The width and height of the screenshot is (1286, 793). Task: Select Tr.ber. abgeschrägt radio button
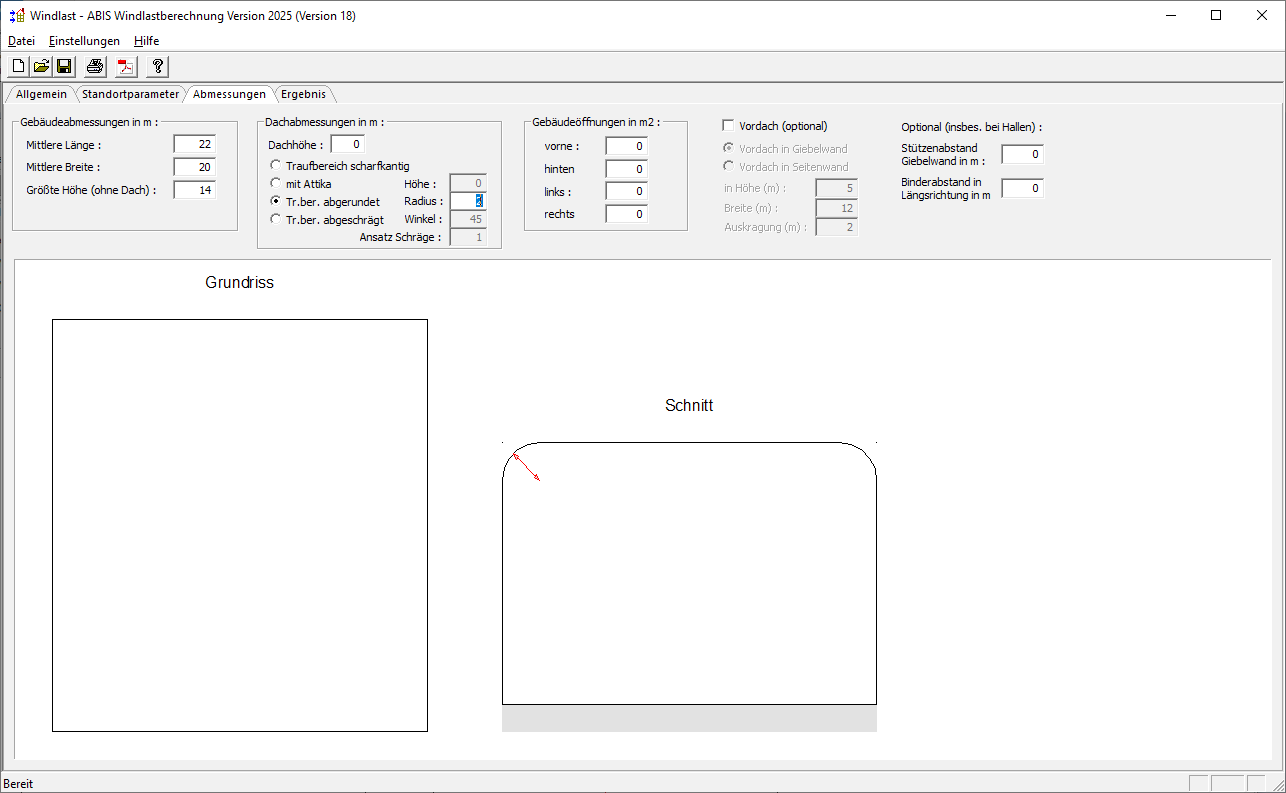[x=276, y=220]
